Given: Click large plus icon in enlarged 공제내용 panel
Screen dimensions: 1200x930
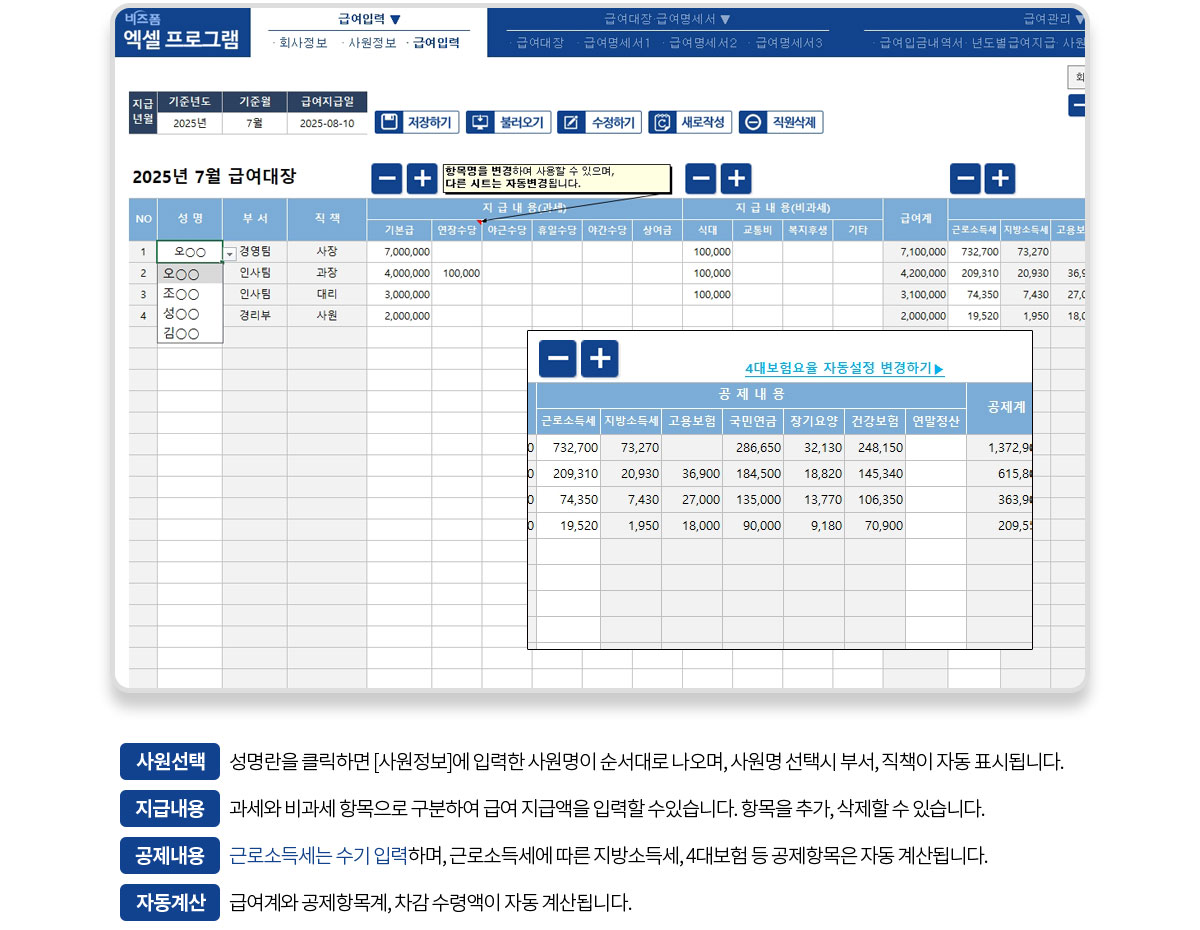Looking at the screenshot, I should [599, 358].
